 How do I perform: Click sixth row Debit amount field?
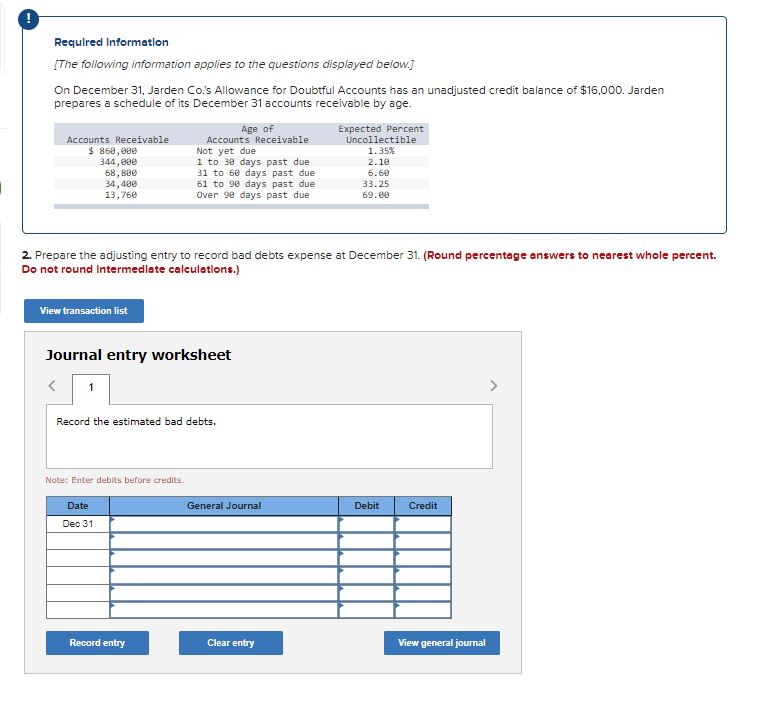(x=366, y=610)
